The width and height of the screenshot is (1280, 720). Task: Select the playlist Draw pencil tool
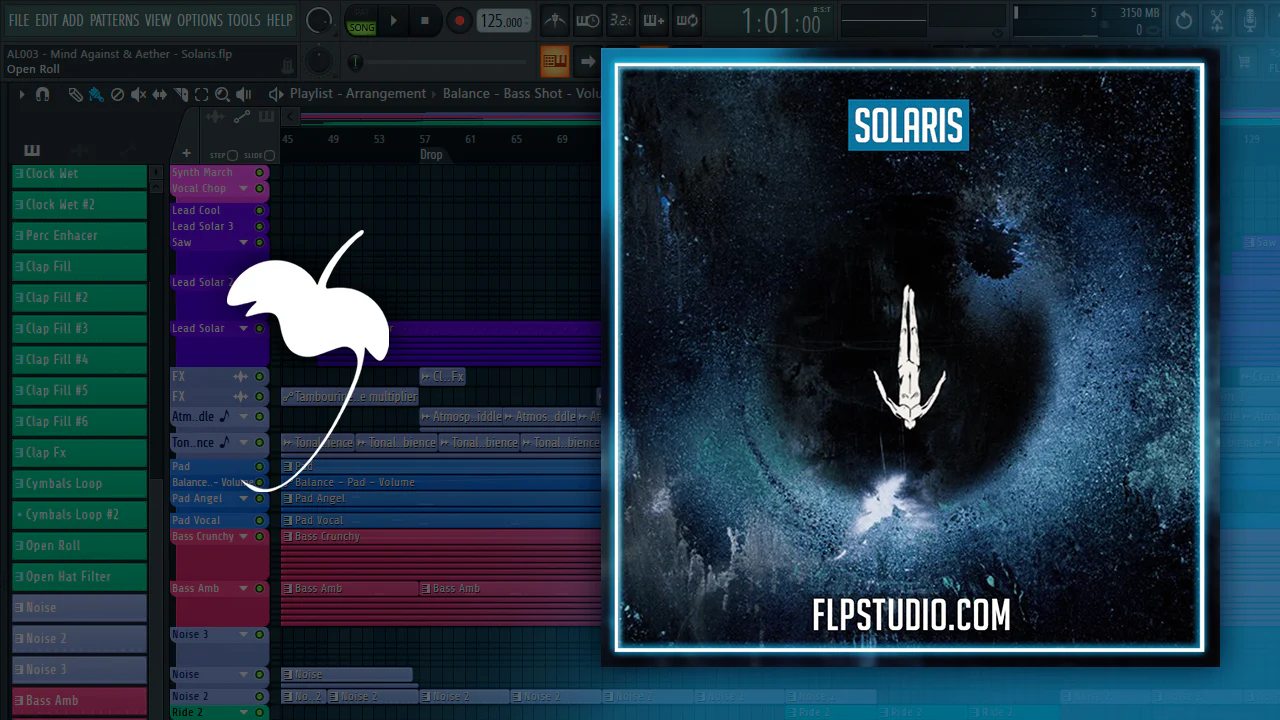click(x=75, y=94)
